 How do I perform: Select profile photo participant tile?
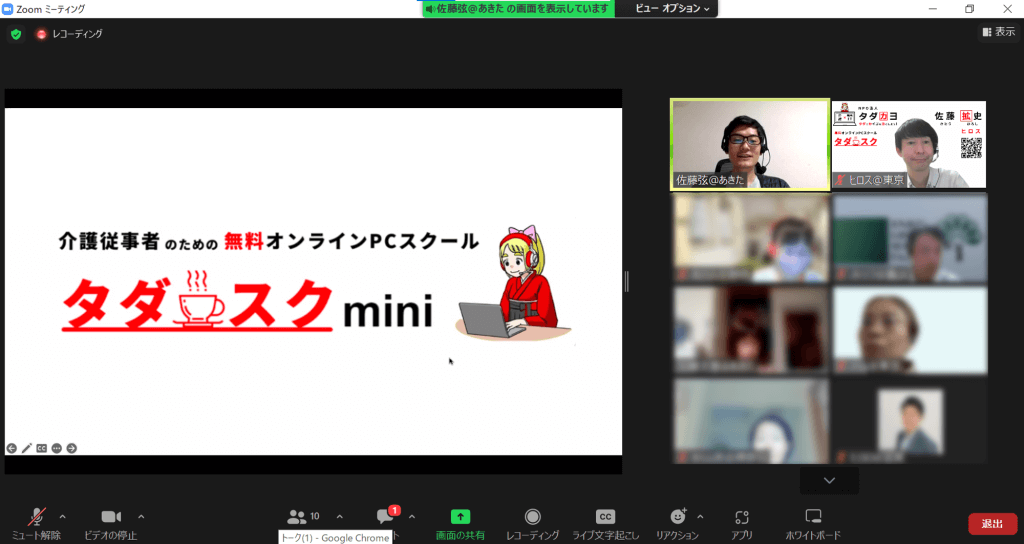pyautogui.click(x=910, y=421)
